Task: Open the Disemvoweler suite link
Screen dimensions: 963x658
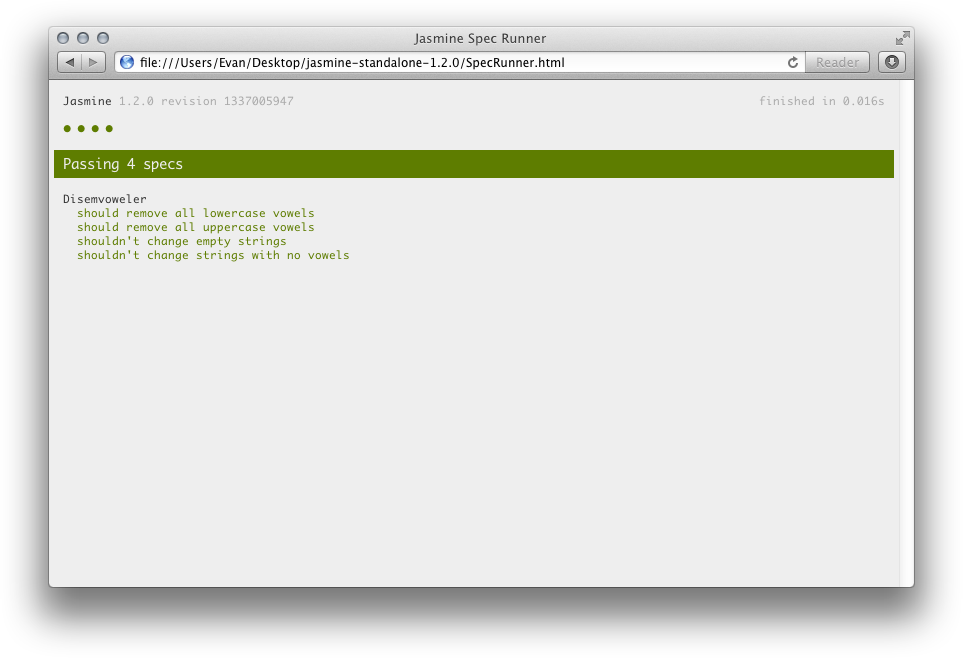Action: click(x=104, y=199)
